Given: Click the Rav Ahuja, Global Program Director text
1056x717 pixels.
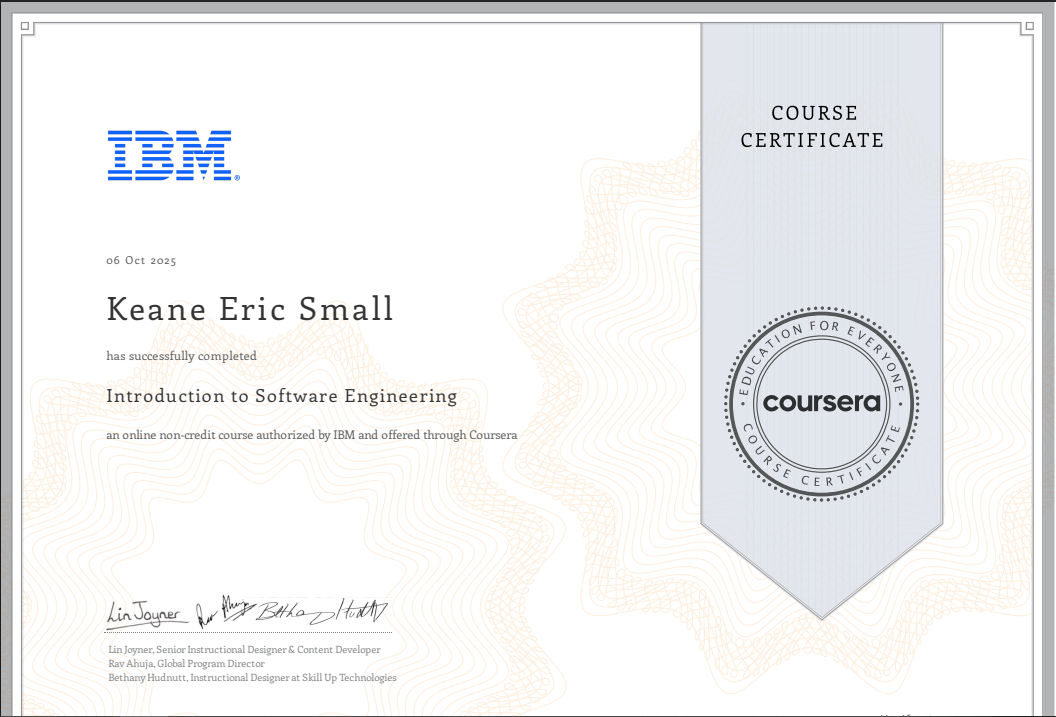Looking at the screenshot, I should [x=185, y=663].
